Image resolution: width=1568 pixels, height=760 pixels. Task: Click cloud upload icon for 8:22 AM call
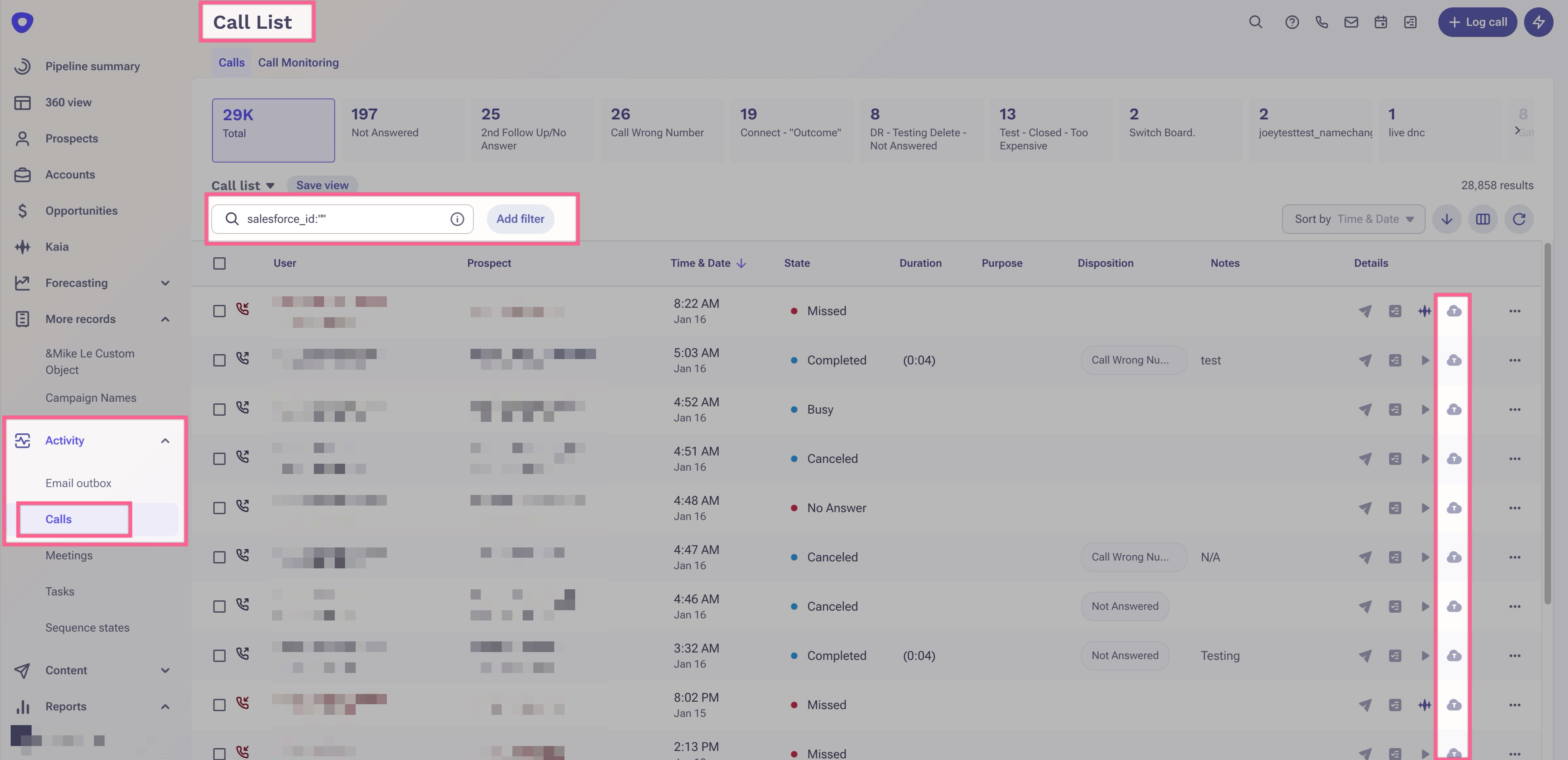click(x=1454, y=311)
